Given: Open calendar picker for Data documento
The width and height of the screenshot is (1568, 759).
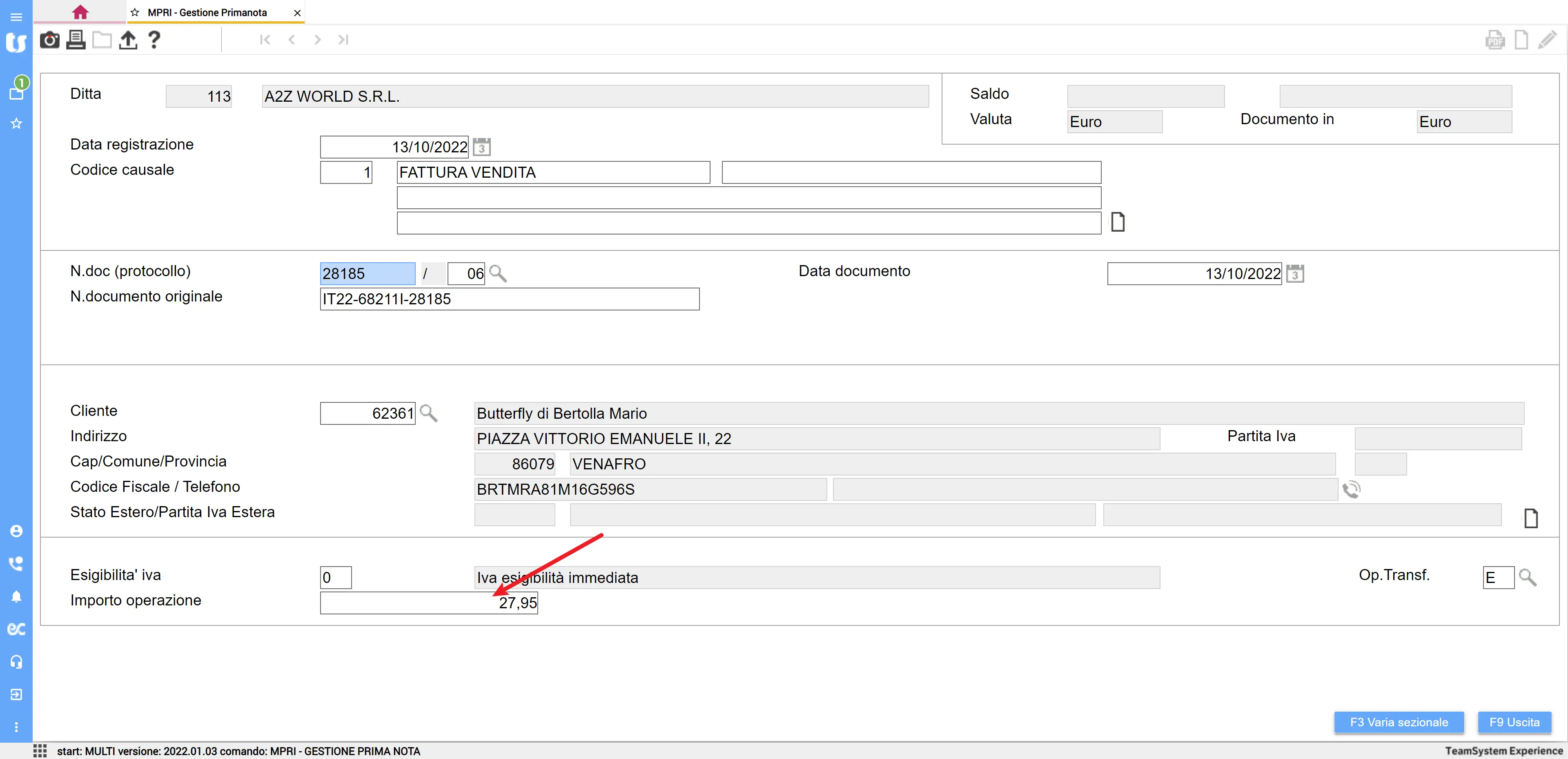Looking at the screenshot, I should 1295,274.
